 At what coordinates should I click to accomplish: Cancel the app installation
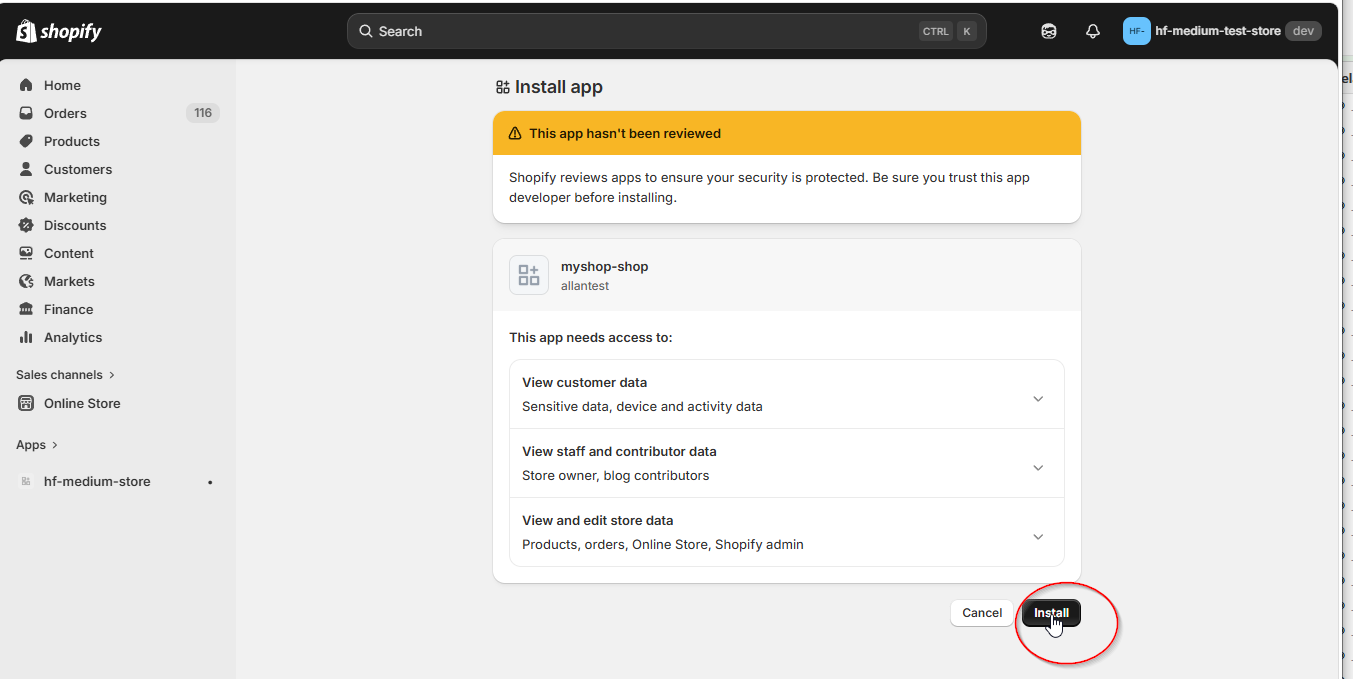981,612
